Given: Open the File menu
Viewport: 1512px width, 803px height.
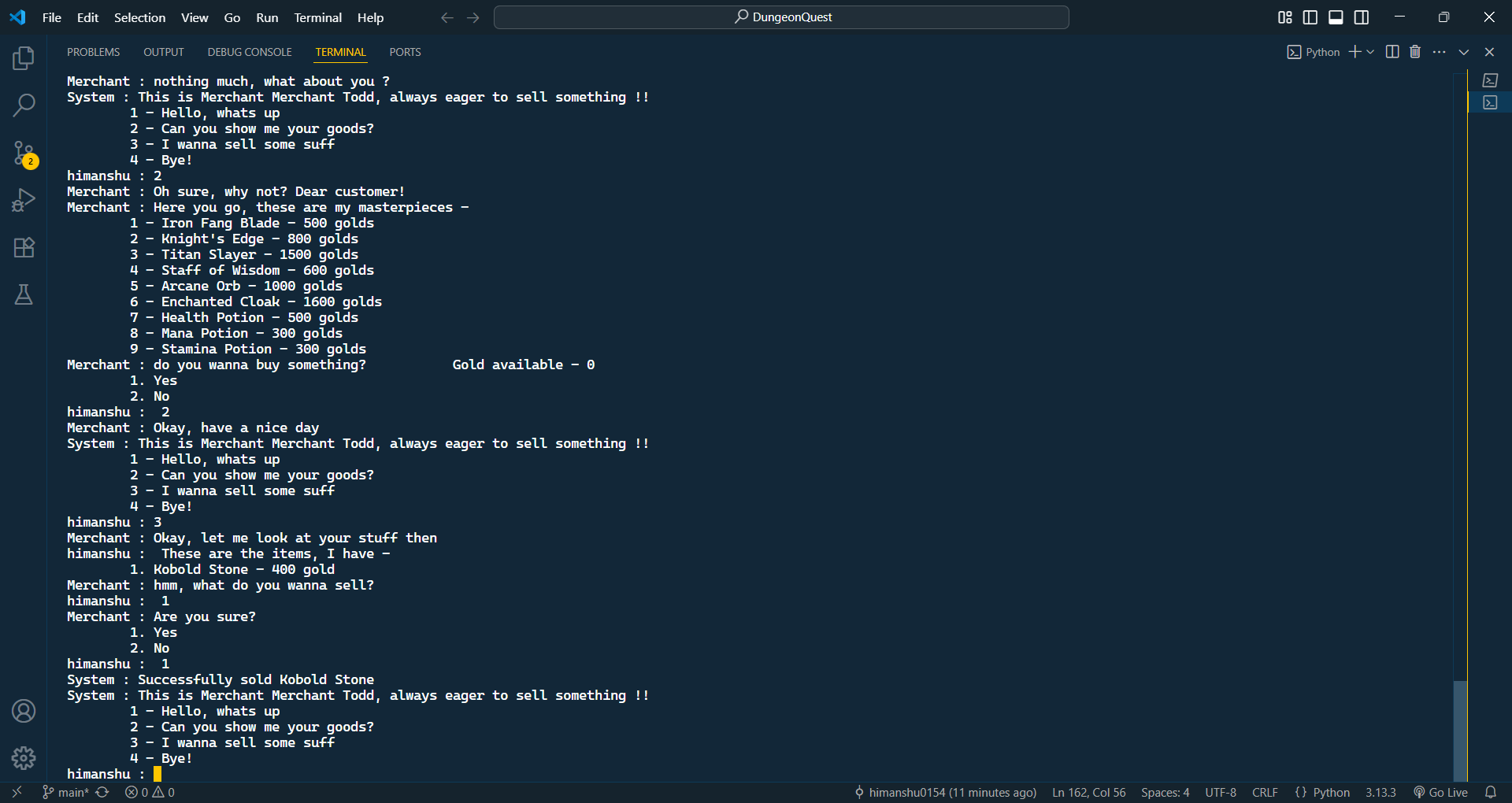Looking at the screenshot, I should point(52,17).
